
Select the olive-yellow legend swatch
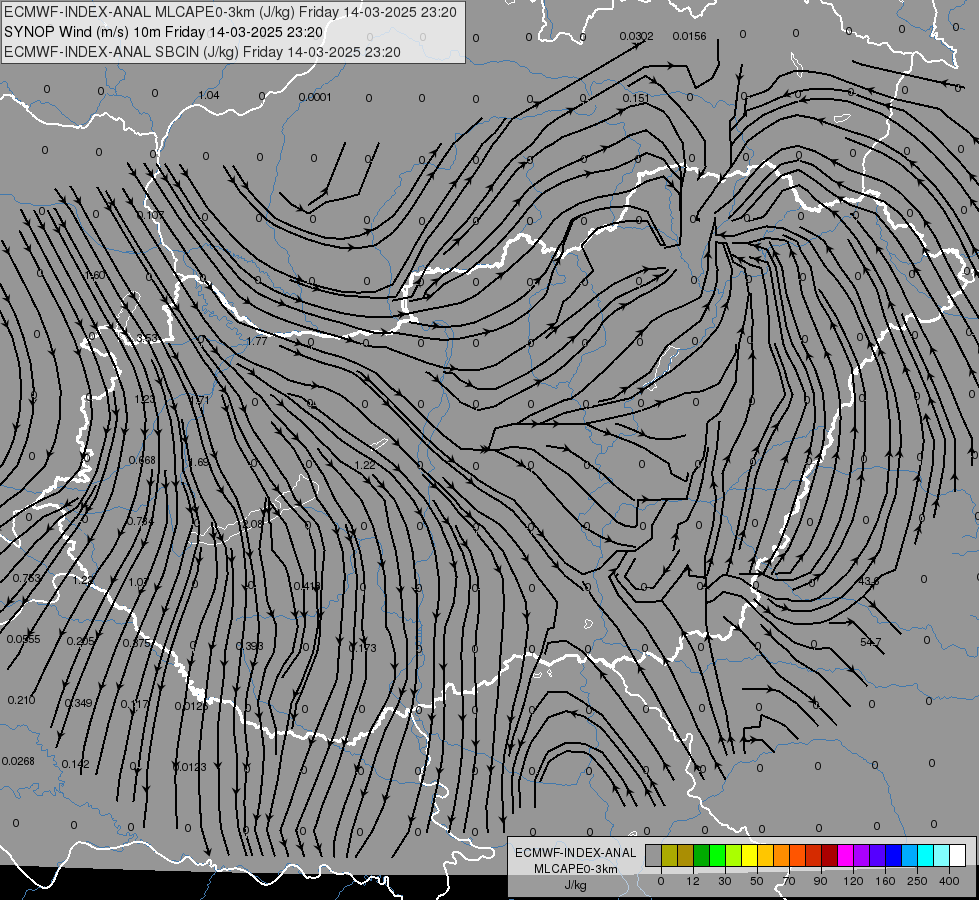tap(669, 855)
